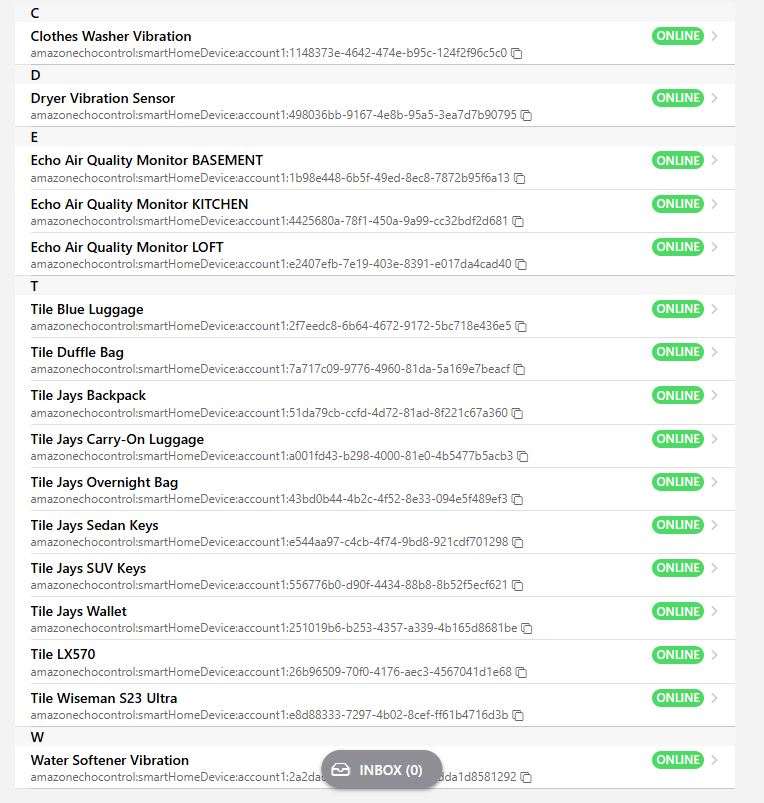Select the Tile Jays Overnight Bag entry
The height and width of the screenshot is (803, 764).
tap(104, 482)
